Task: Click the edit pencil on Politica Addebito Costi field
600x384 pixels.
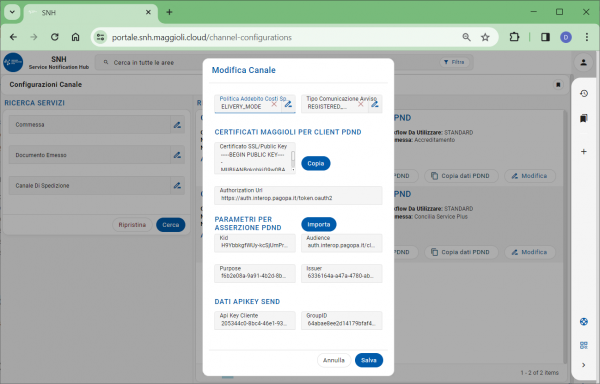Action: (288, 104)
